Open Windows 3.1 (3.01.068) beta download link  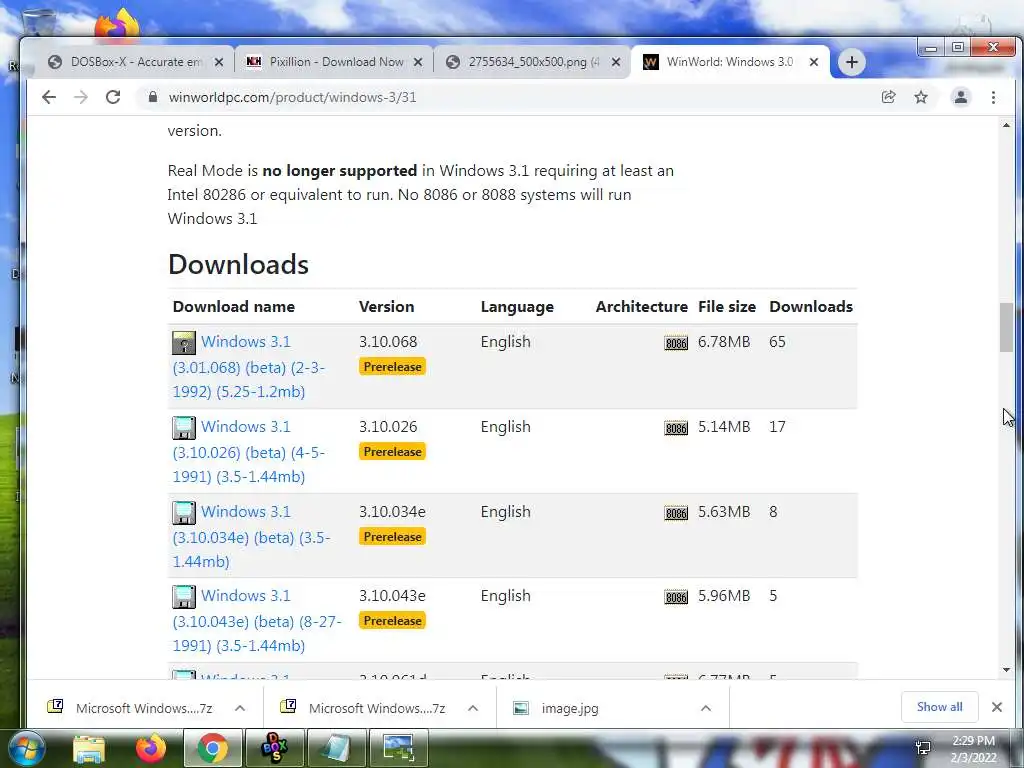click(249, 366)
